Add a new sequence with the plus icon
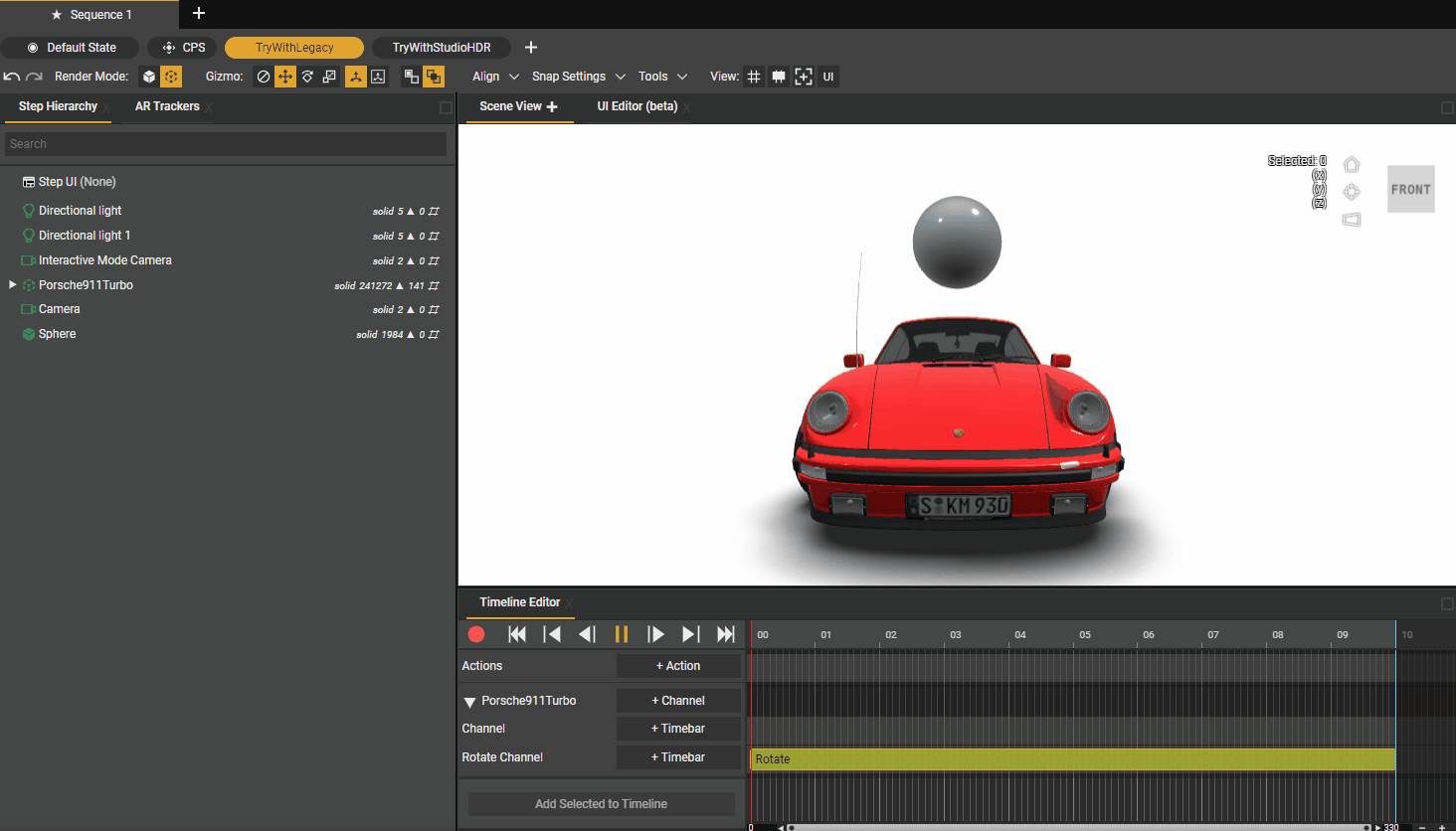This screenshot has height=831, width=1456. 199,13
